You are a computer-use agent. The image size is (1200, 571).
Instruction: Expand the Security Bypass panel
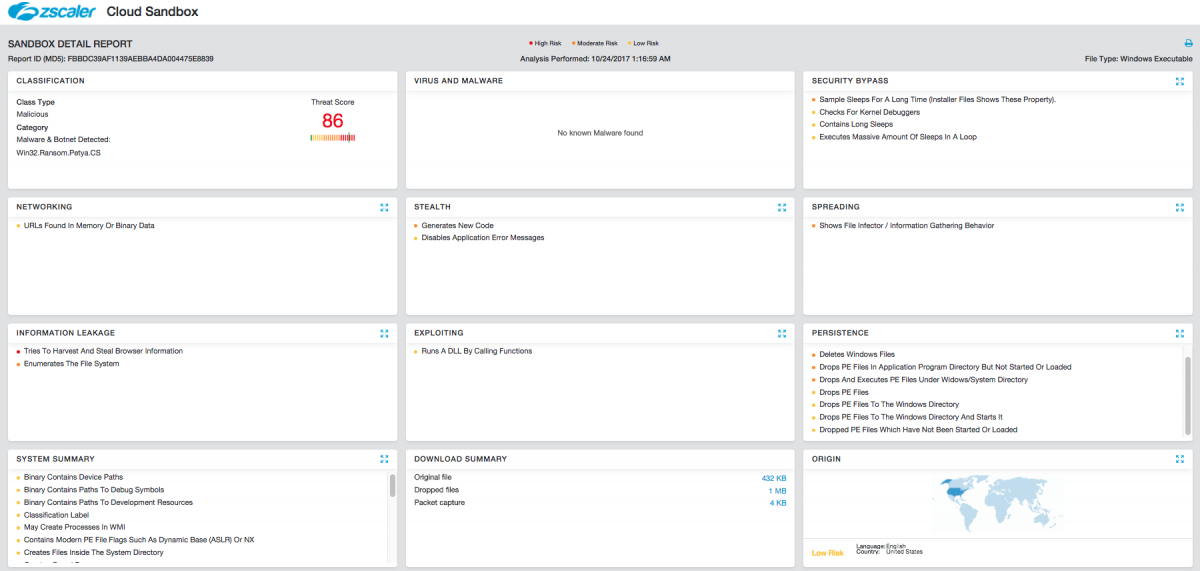click(1180, 81)
